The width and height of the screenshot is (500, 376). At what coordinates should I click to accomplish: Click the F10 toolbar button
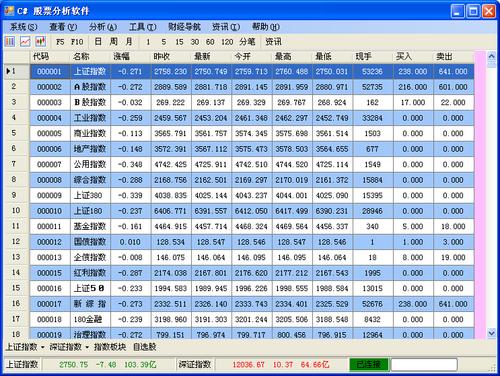pyautogui.click(x=77, y=42)
